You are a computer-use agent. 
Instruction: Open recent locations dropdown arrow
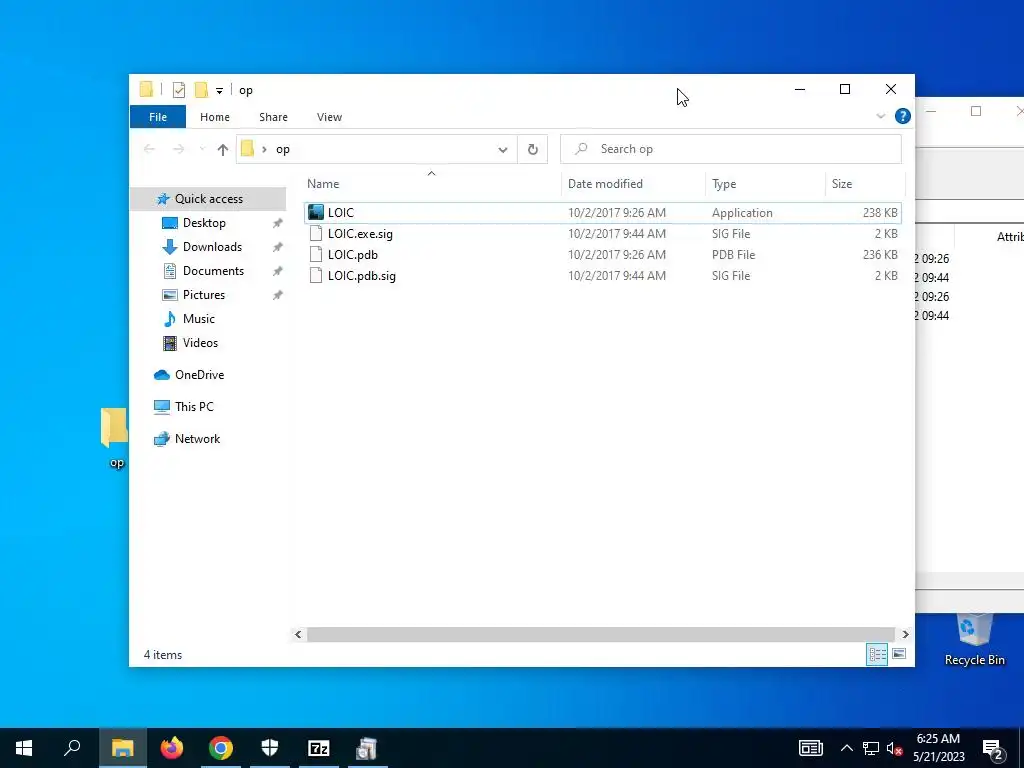click(x=202, y=150)
